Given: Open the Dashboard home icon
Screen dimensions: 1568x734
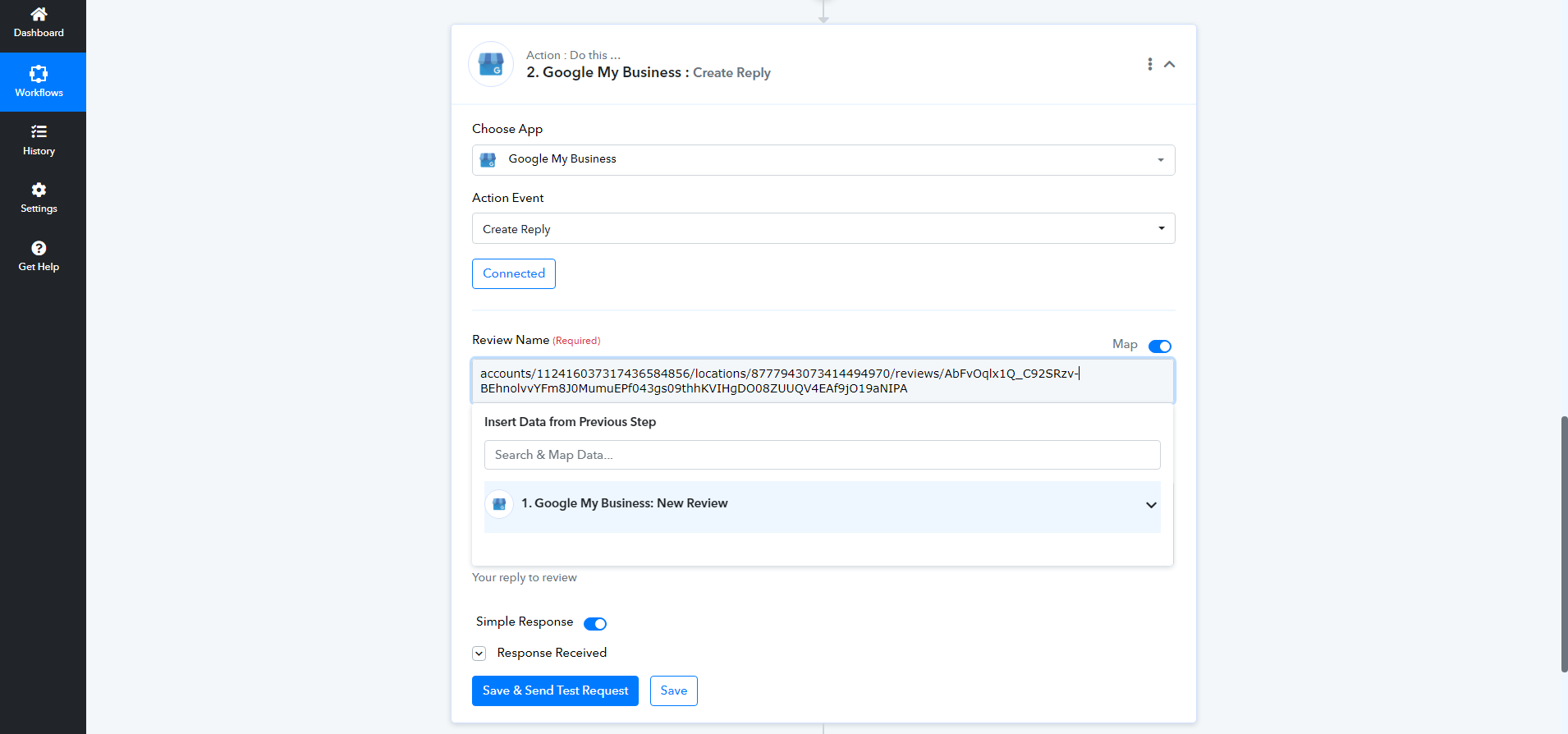Looking at the screenshot, I should pyautogui.click(x=39, y=14).
